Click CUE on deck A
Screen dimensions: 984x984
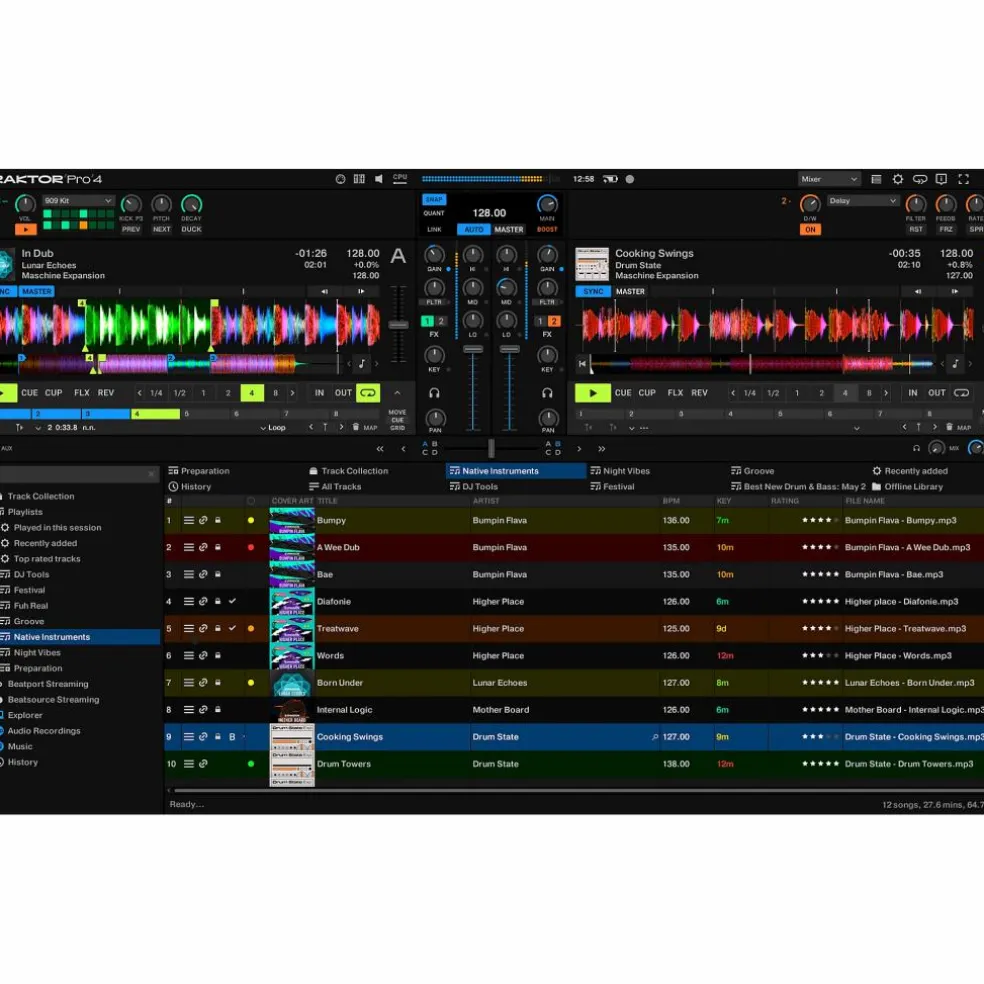[x=29, y=393]
